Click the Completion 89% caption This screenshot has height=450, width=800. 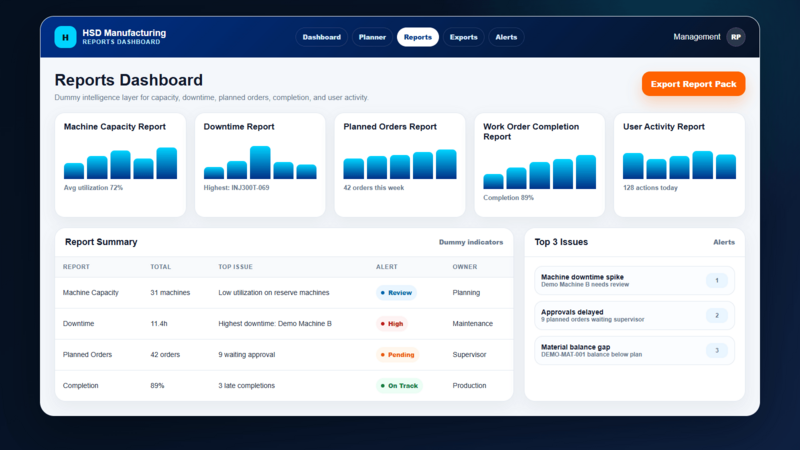pyautogui.click(x=509, y=197)
